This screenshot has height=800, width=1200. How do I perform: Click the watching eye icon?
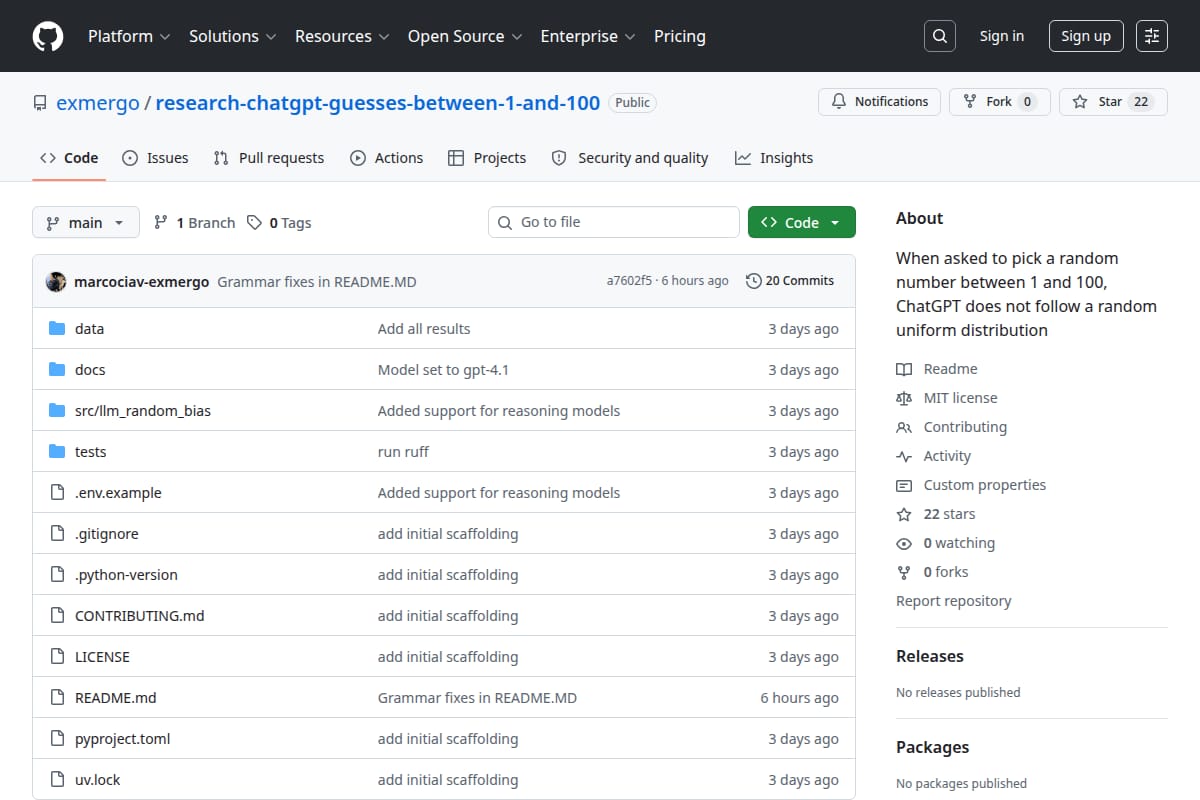[904, 543]
